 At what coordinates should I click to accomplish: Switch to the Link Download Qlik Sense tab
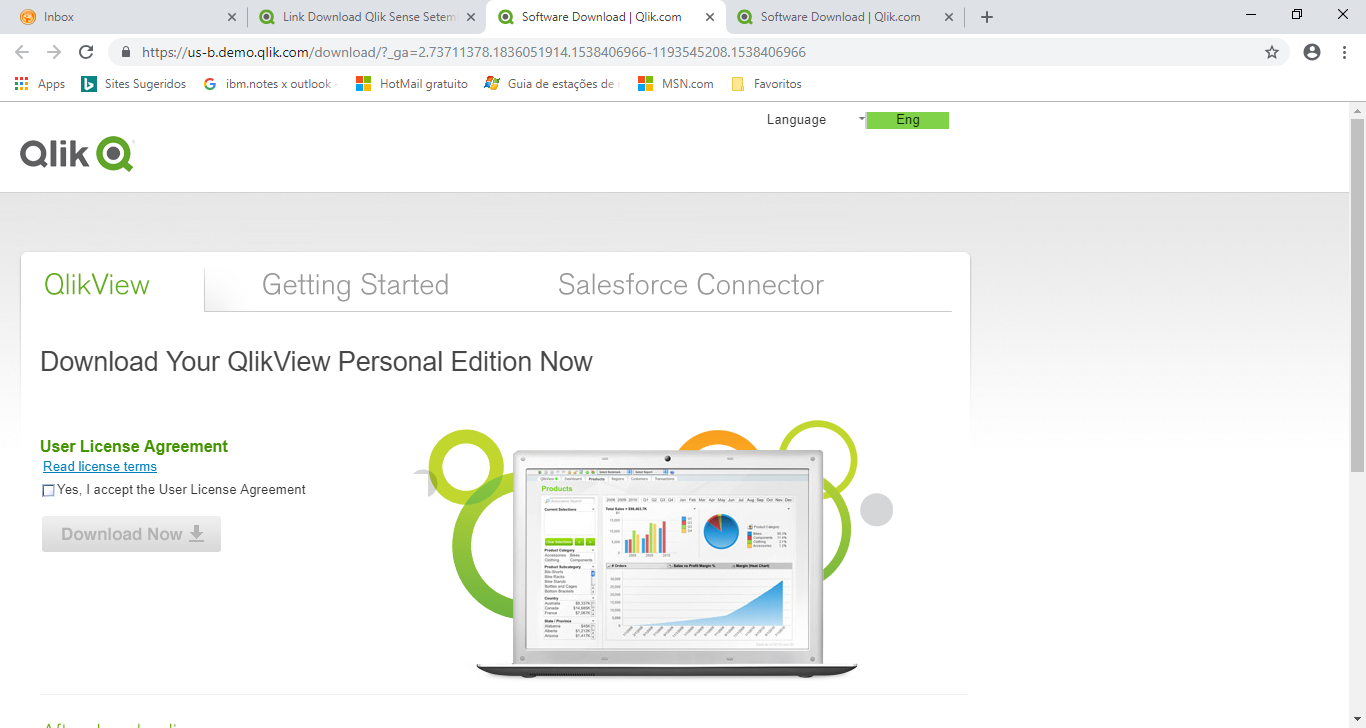[x=366, y=17]
